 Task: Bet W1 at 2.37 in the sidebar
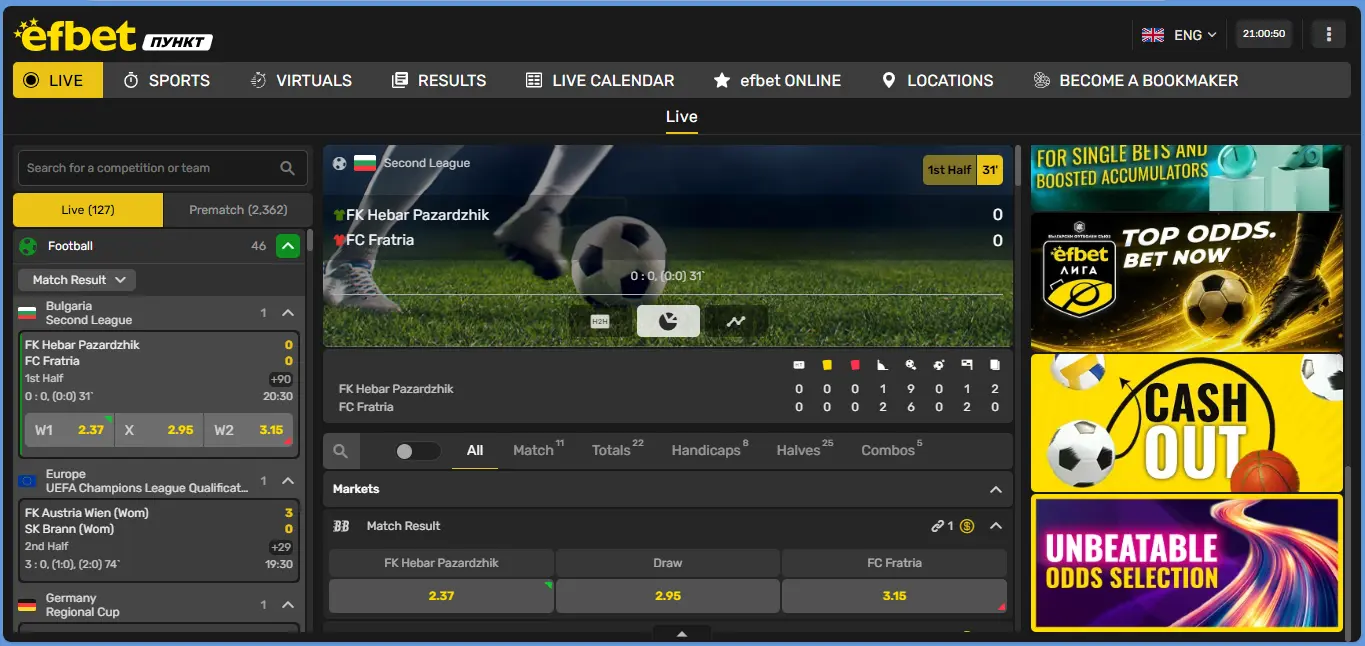pos(69,430)
